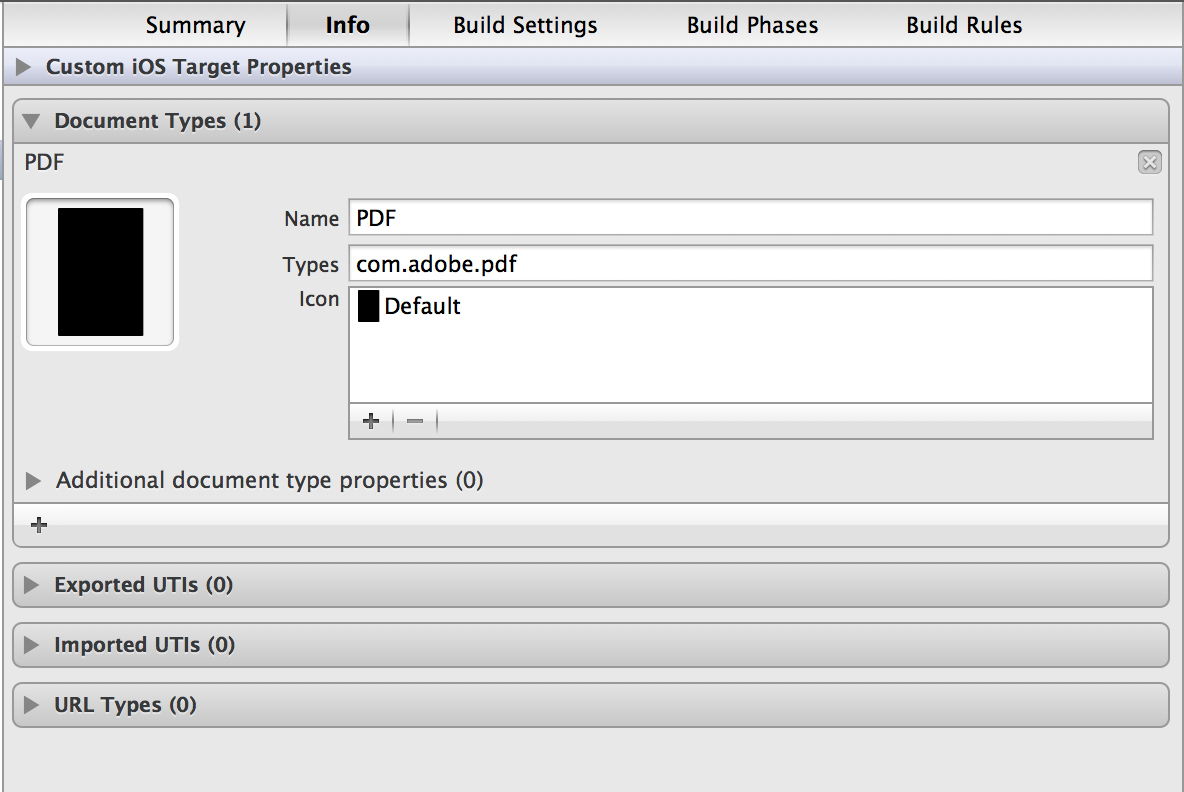This screenshot has width=1184, height=792.
Task: Collapse the Document Types section
Action: click(32, 121)
